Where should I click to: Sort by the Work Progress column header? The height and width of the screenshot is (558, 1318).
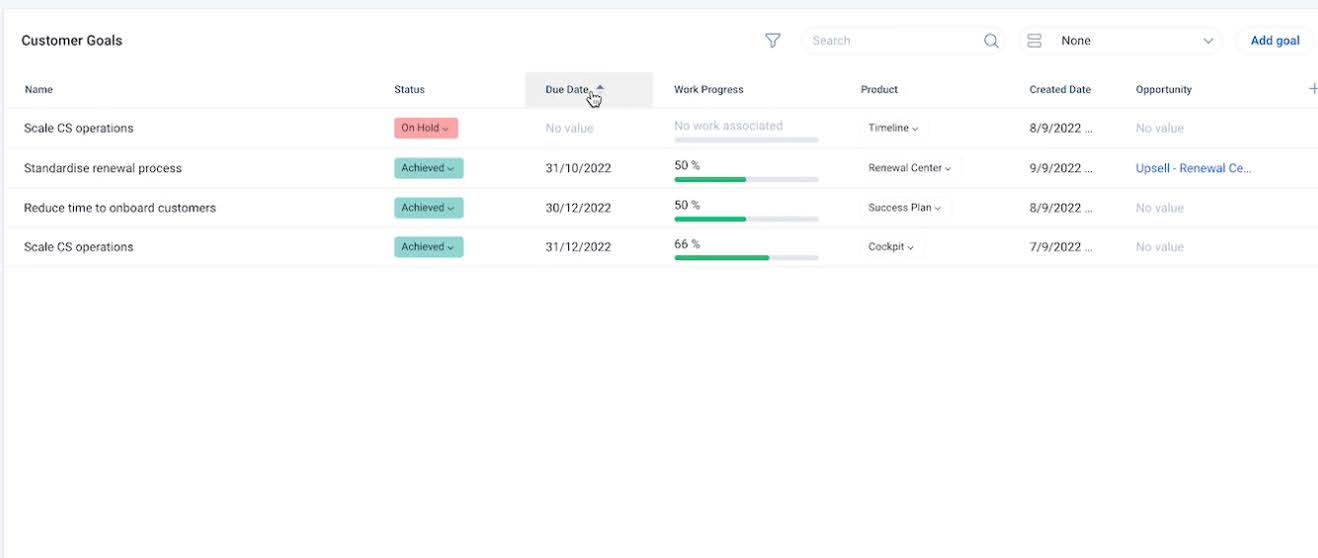708,90
